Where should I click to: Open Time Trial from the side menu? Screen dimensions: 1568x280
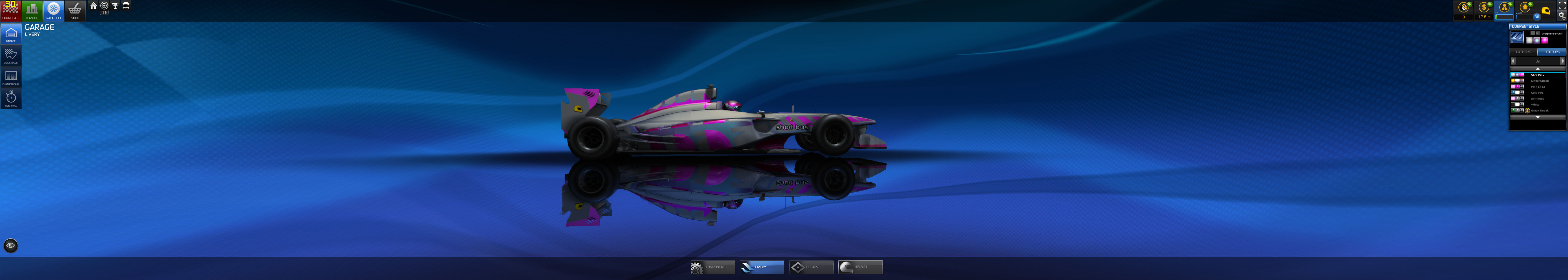[10, 99]
